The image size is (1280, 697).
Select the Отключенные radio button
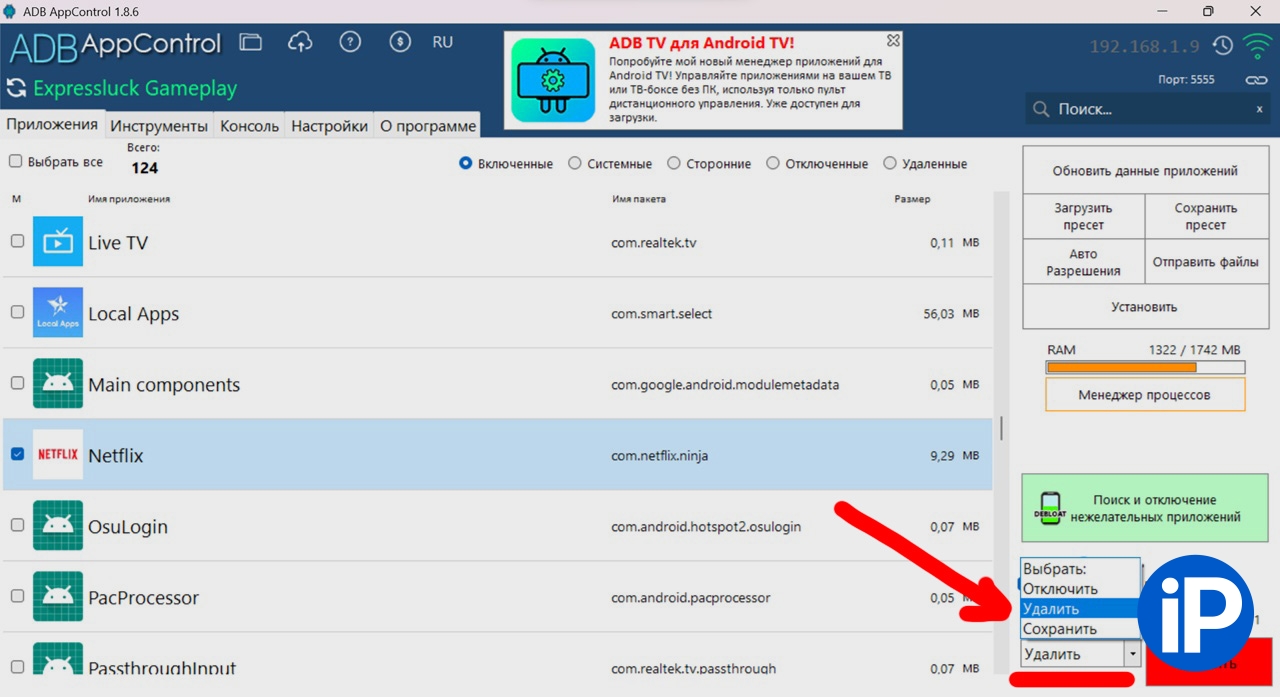pyautogui.click(x=772, y=163)
